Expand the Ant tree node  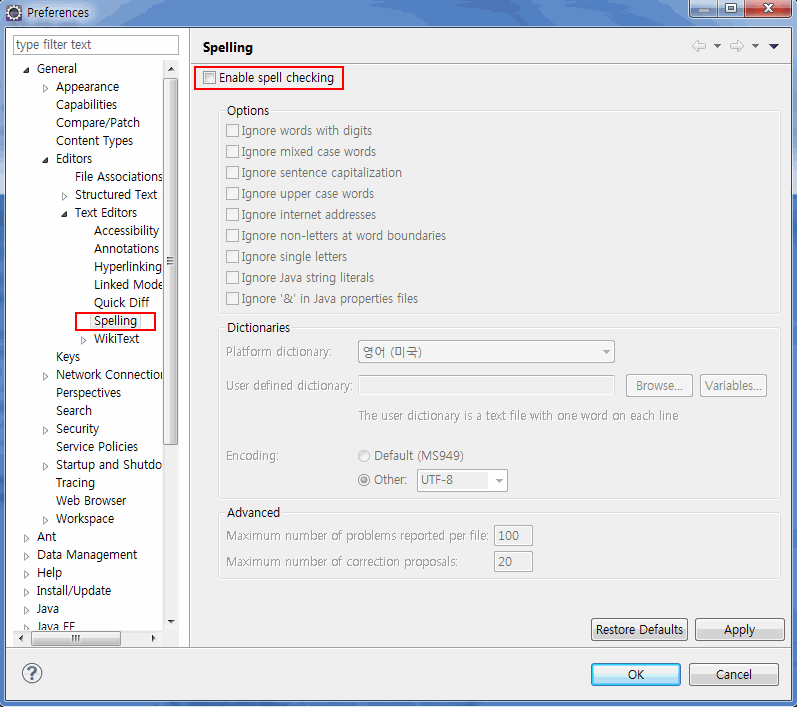click(26, 538)
